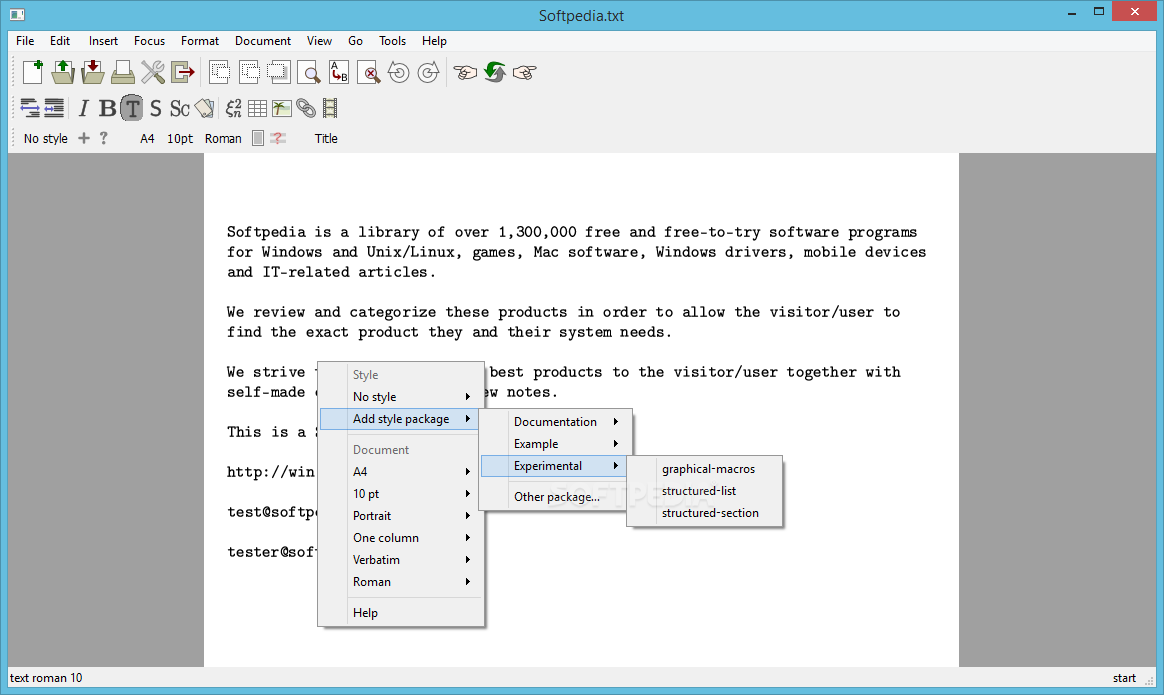This screenshot has height=695, width=1164.
Task: Select structured-section package
Action: tap(705, 513)
